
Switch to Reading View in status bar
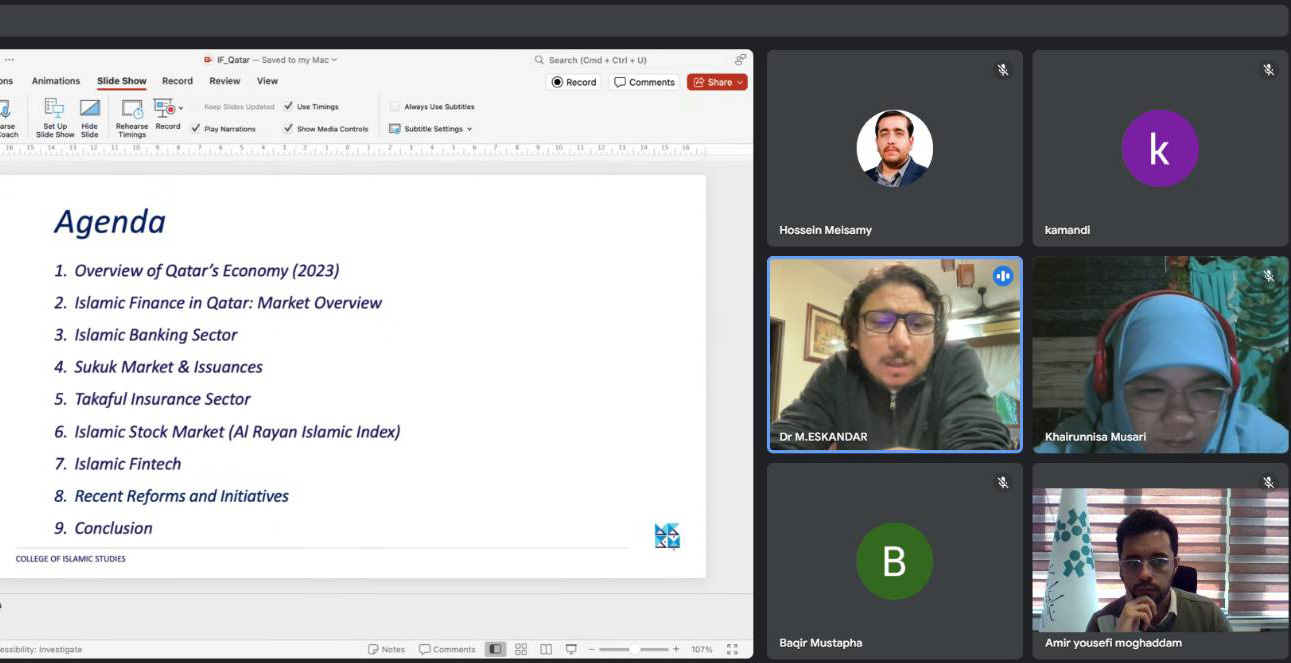pyautogui.click(x=546, y=649)
